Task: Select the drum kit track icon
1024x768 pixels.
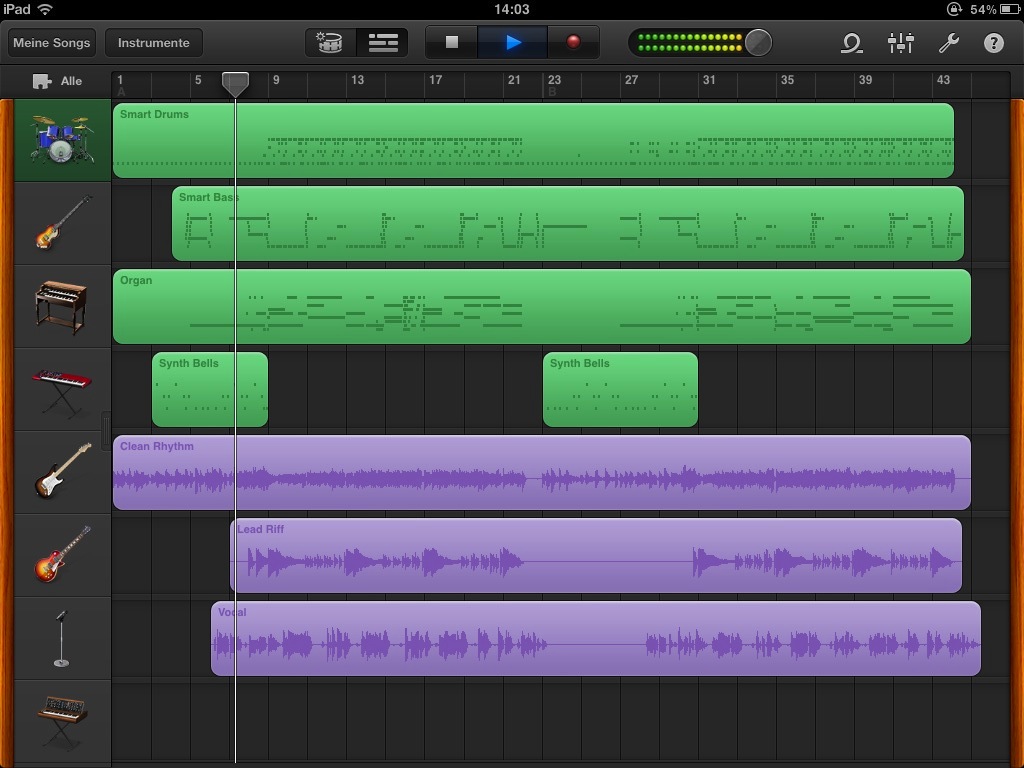Action: click(60, 140)
